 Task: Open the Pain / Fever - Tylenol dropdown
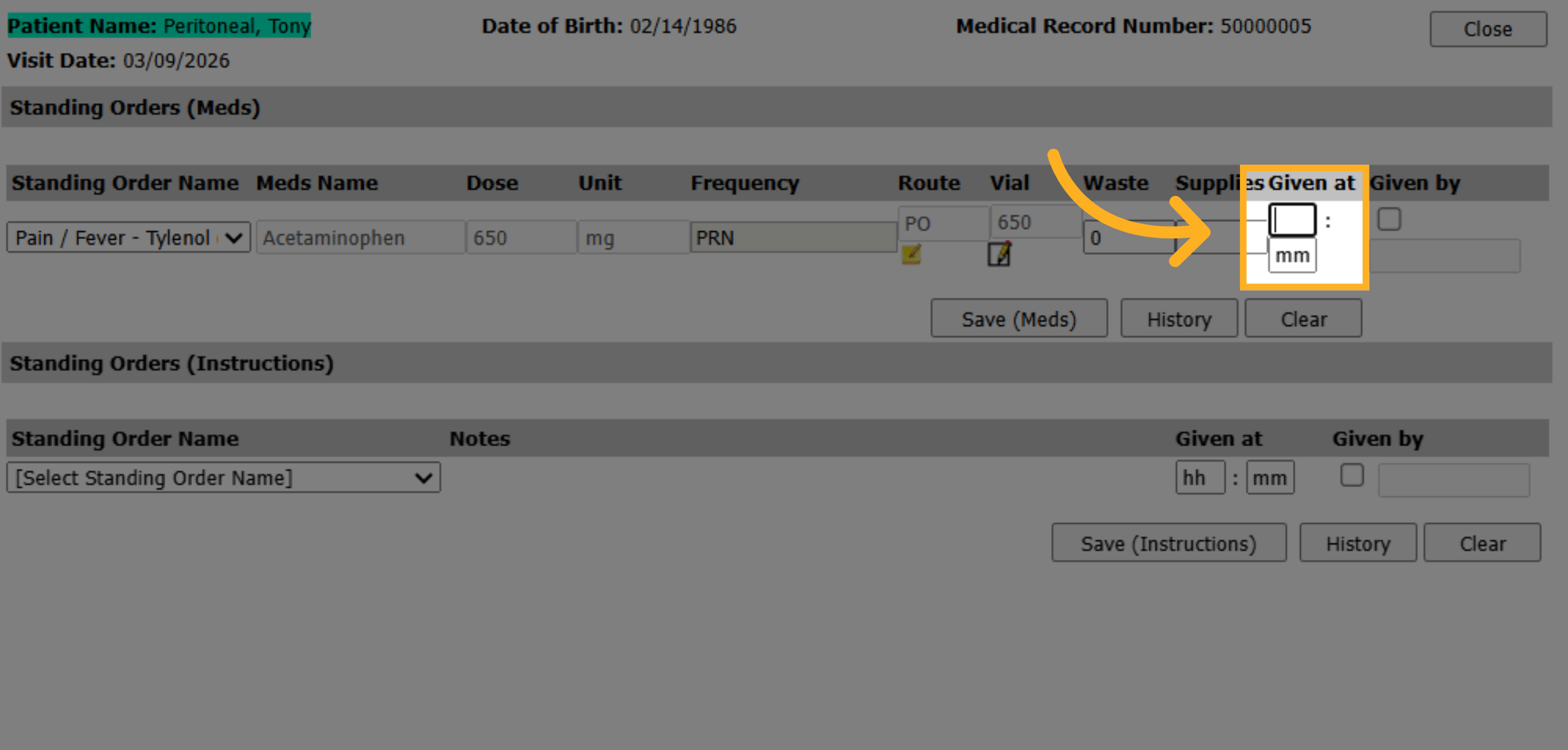(129, 237)
